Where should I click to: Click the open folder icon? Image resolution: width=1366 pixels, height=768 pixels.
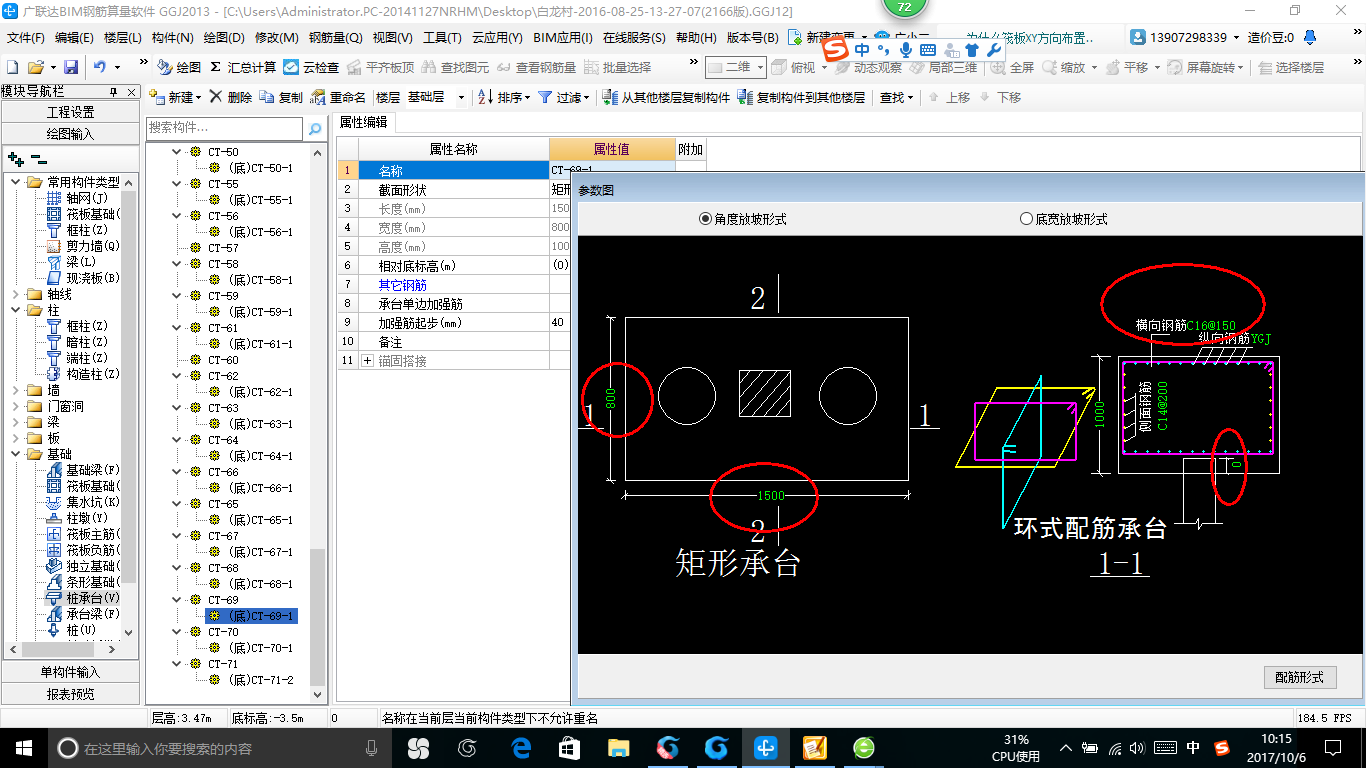coord(35,67)
